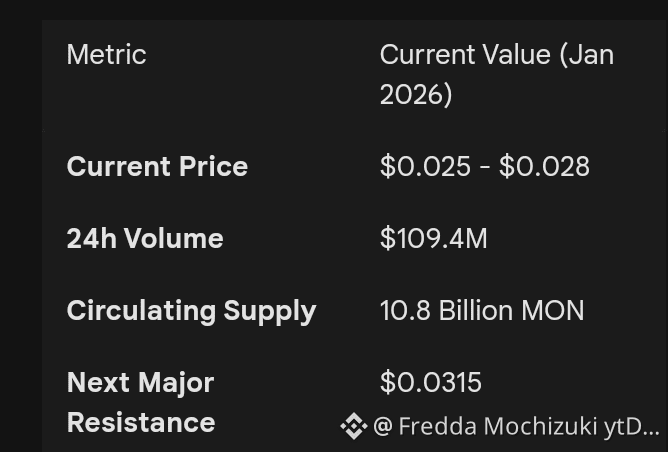Select the 24h Volume row label

pos(145,238)
